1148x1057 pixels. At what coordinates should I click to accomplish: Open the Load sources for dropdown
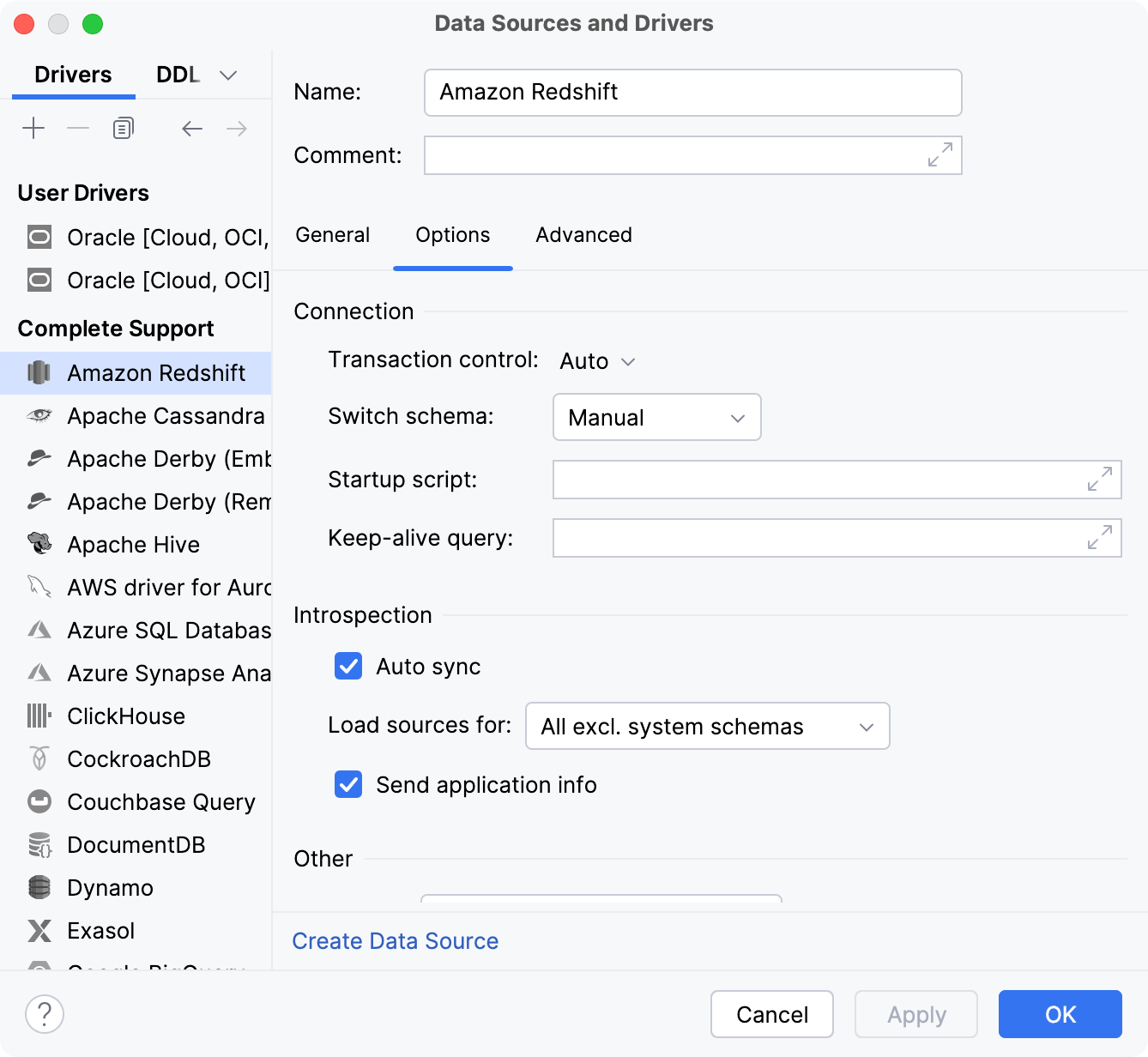[x=707, y=726]
